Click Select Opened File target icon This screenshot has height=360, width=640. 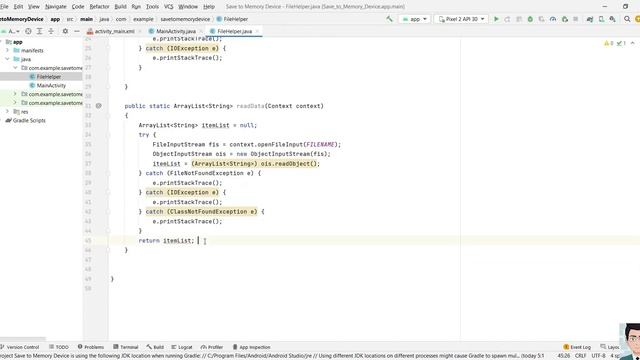click(28, 31)
